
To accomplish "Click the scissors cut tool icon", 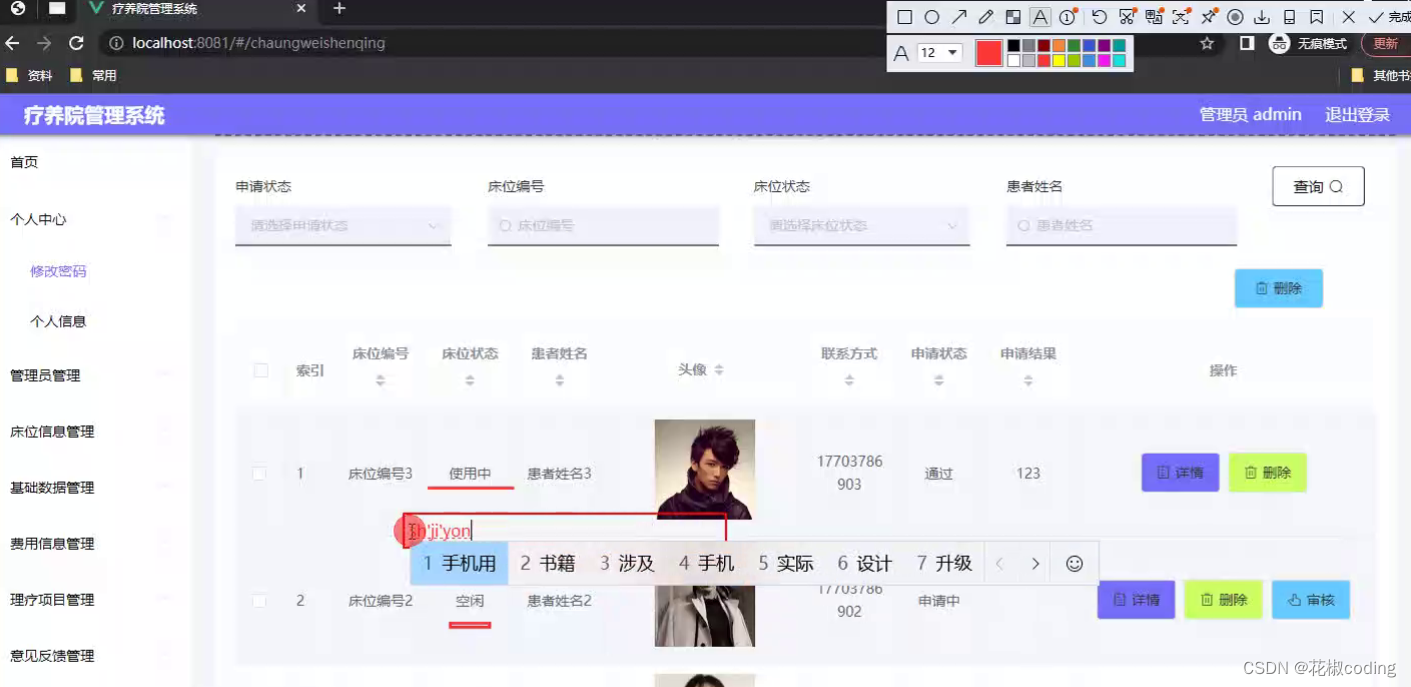I will (x=1127, y=17).
